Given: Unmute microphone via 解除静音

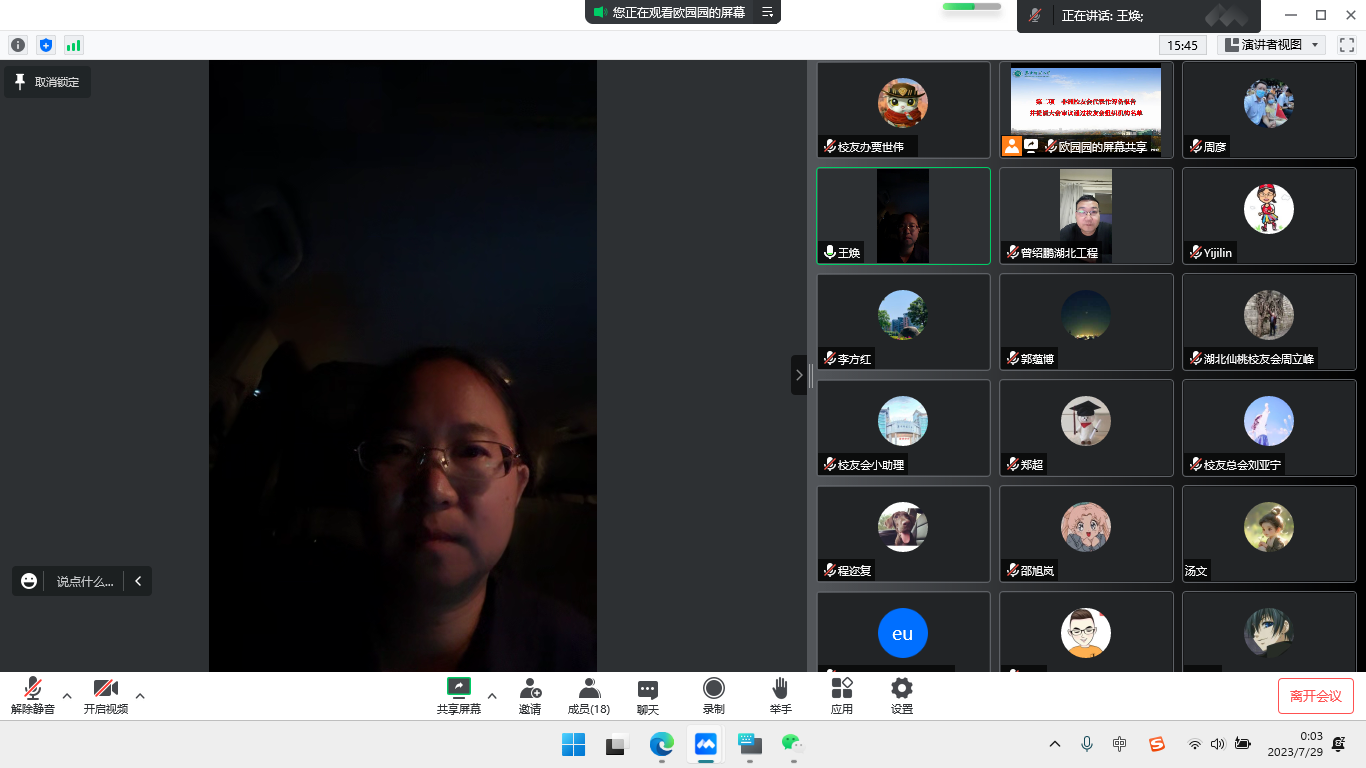Looking at the screenshot, I should tap(33, 695).
